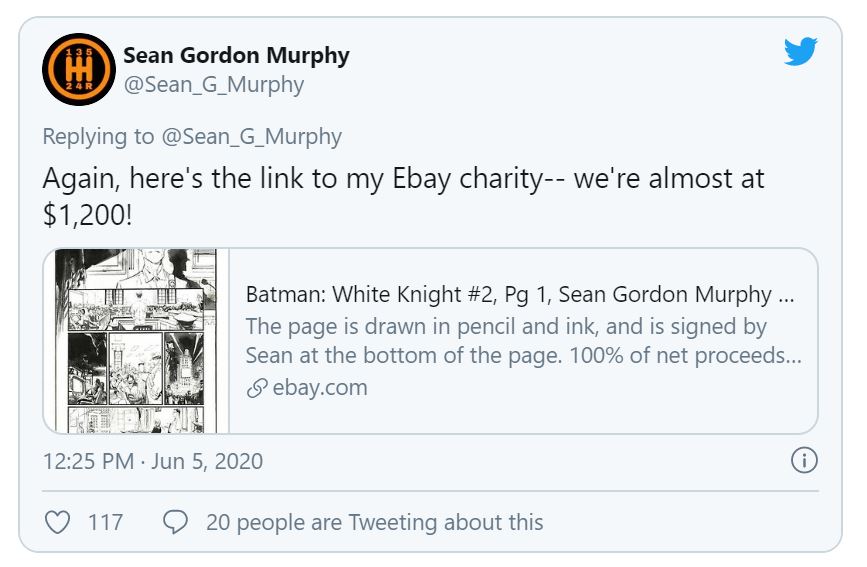Screen dimensions: 867x567
Task: Open the tweet info circle icon
Action: tap(804, 460)
